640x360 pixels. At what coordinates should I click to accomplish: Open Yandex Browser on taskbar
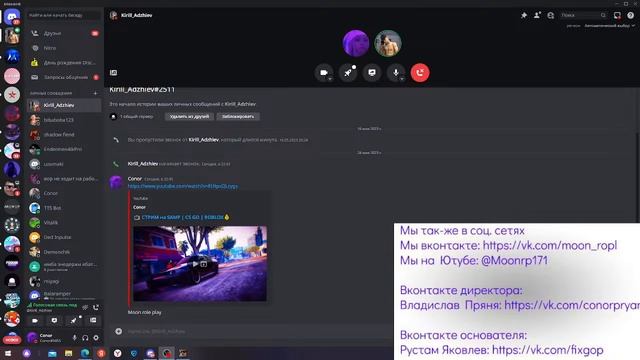point(118,353)
